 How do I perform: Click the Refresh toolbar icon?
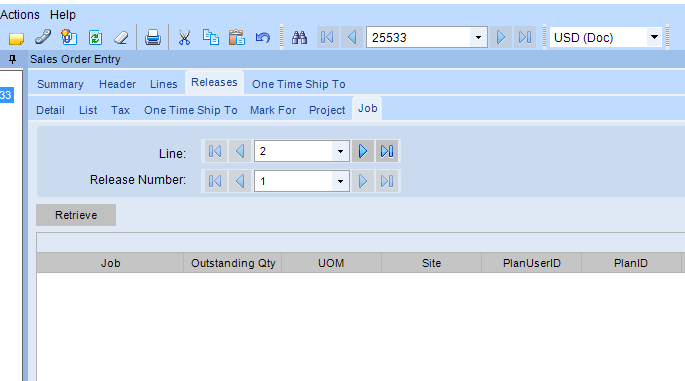click(x=95, y=38)
